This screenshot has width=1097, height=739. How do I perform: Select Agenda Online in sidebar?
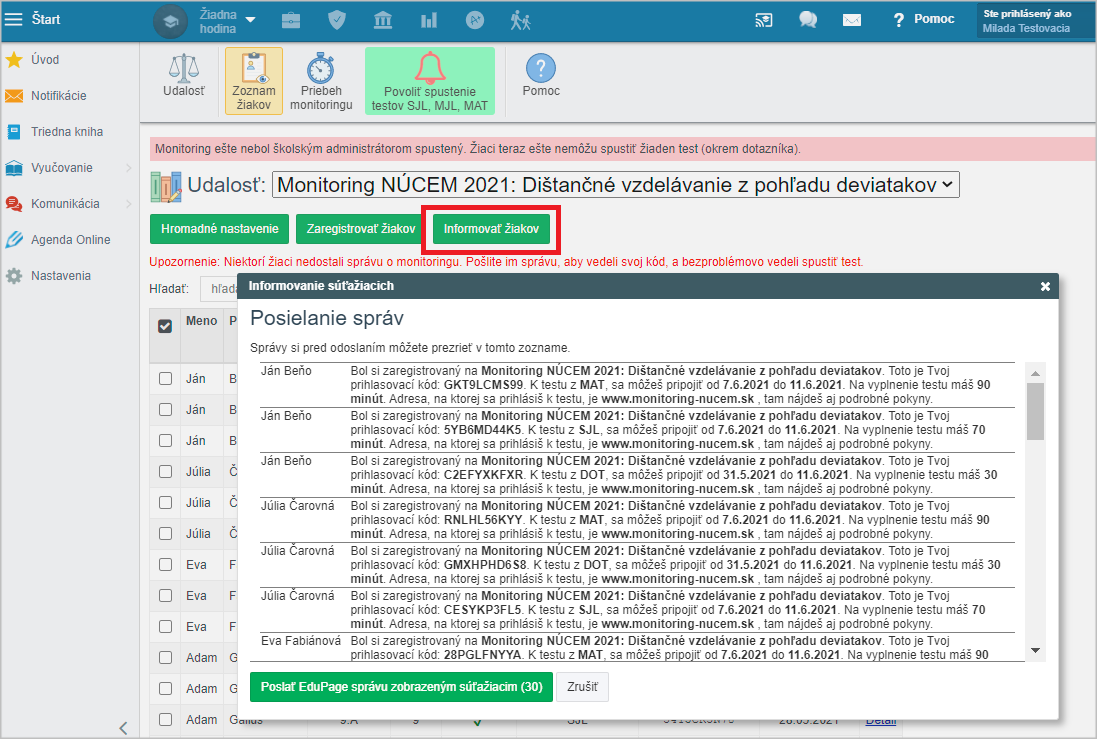click(x=70, y=240)
